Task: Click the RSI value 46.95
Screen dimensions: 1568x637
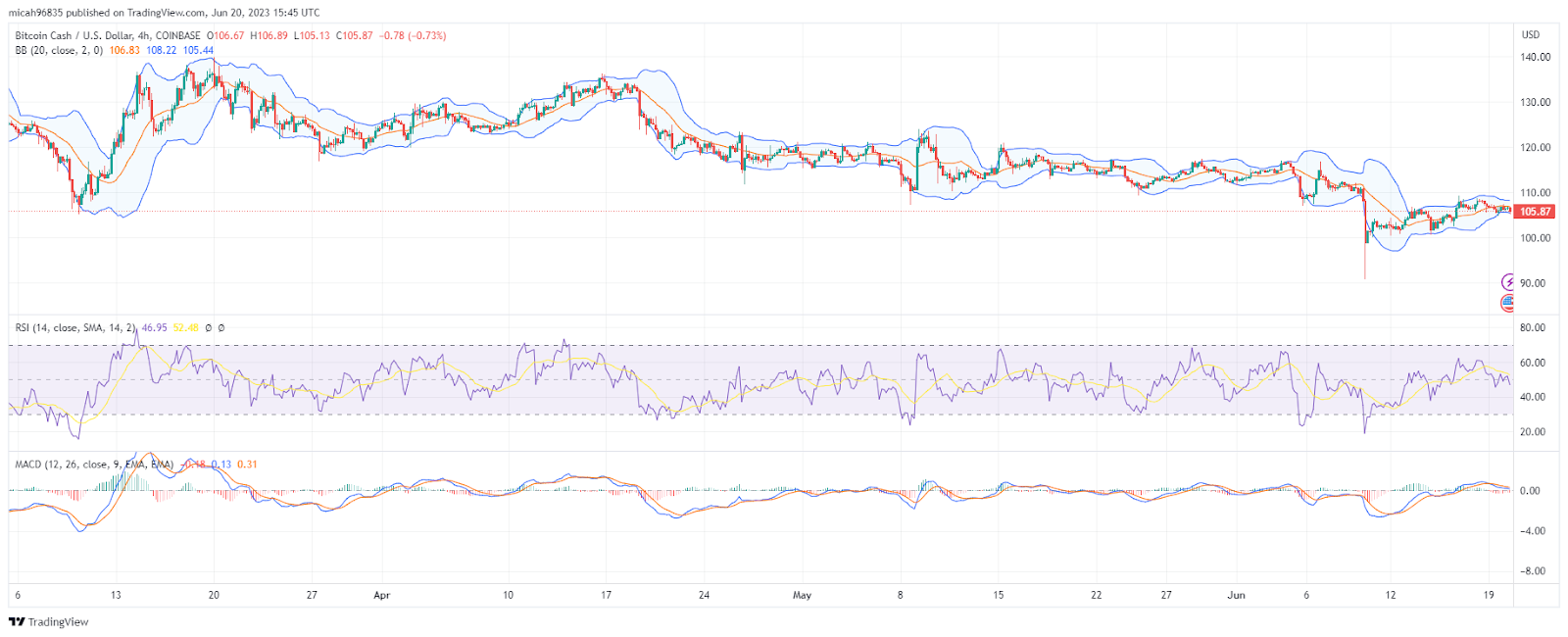Action: (x=155, y=327)
